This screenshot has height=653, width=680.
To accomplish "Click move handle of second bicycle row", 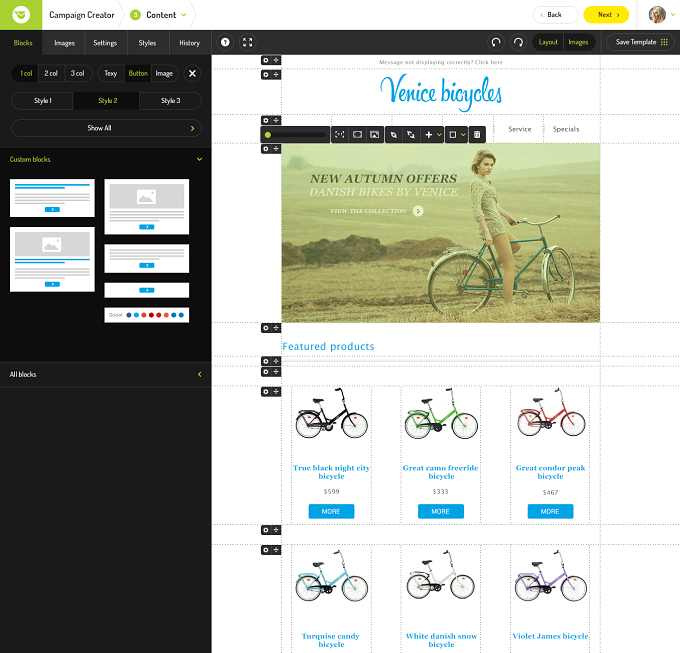I will tap(276, 550).
